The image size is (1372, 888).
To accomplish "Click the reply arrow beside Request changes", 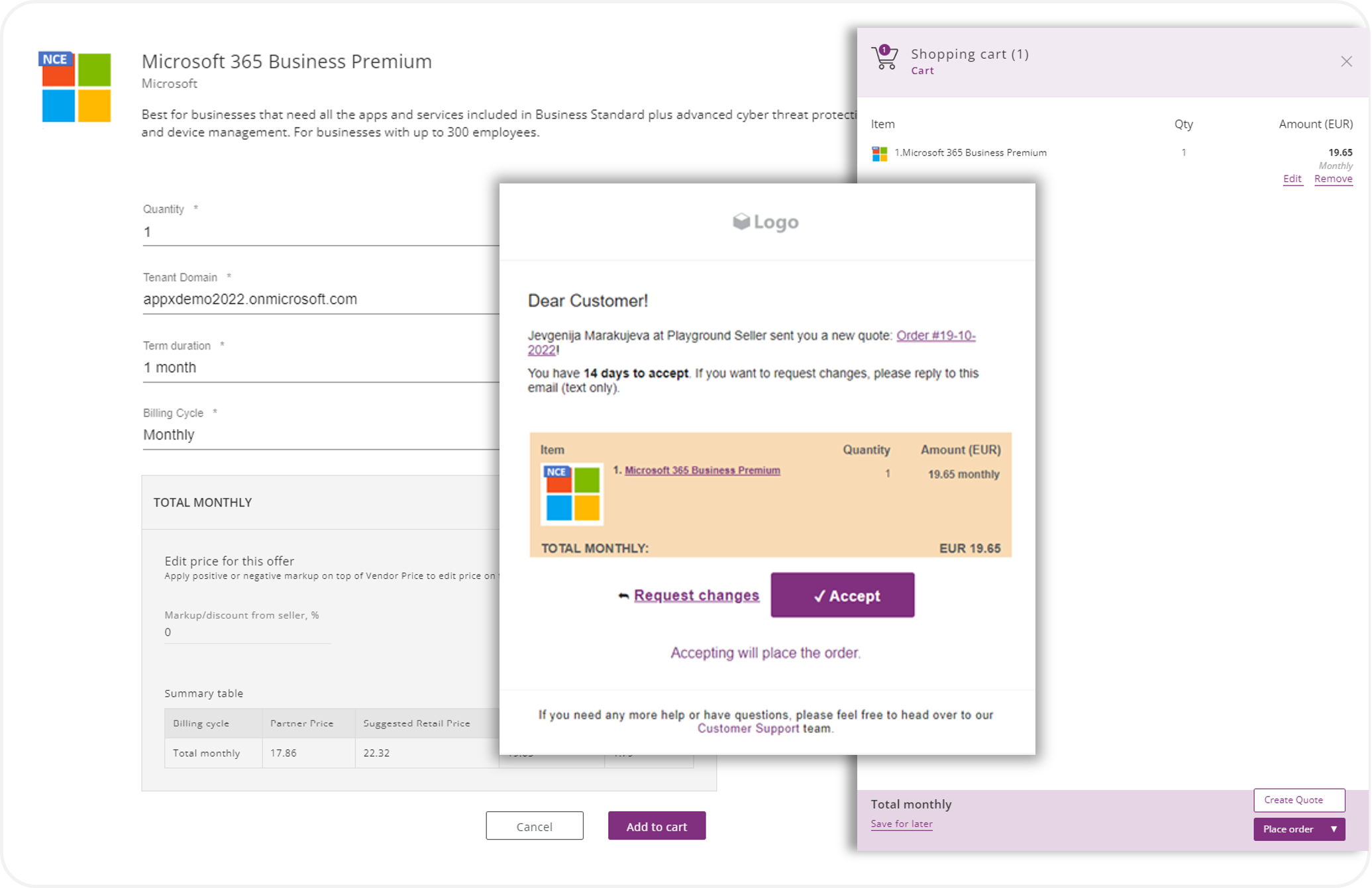I will click(x=623, y=596).
